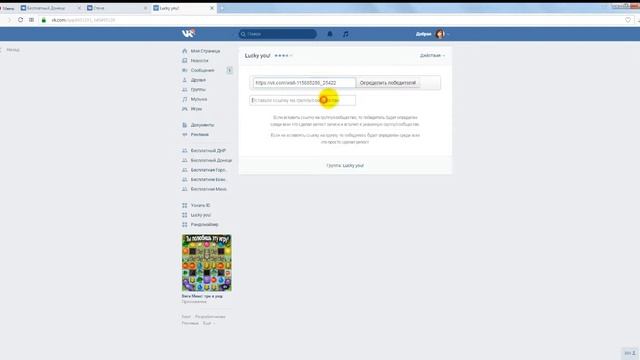640x360 pixels.
Task: Click the Lucky you! app title heading
Action: [x=258, y=56]
